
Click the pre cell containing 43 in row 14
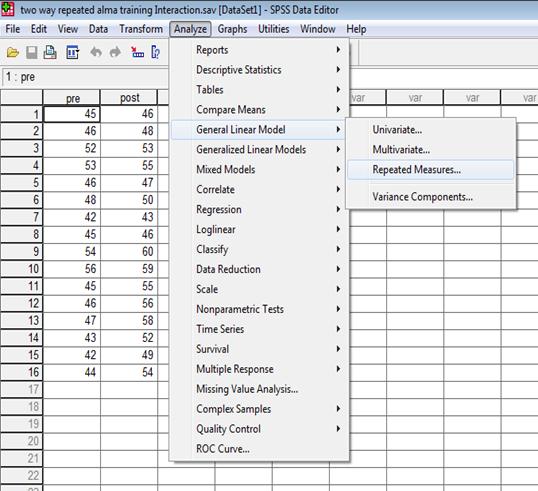(72, 338)
